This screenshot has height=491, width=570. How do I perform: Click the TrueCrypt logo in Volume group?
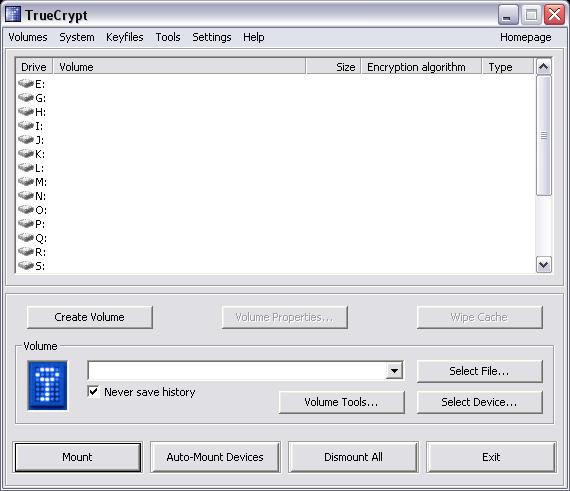coord(48,385)
